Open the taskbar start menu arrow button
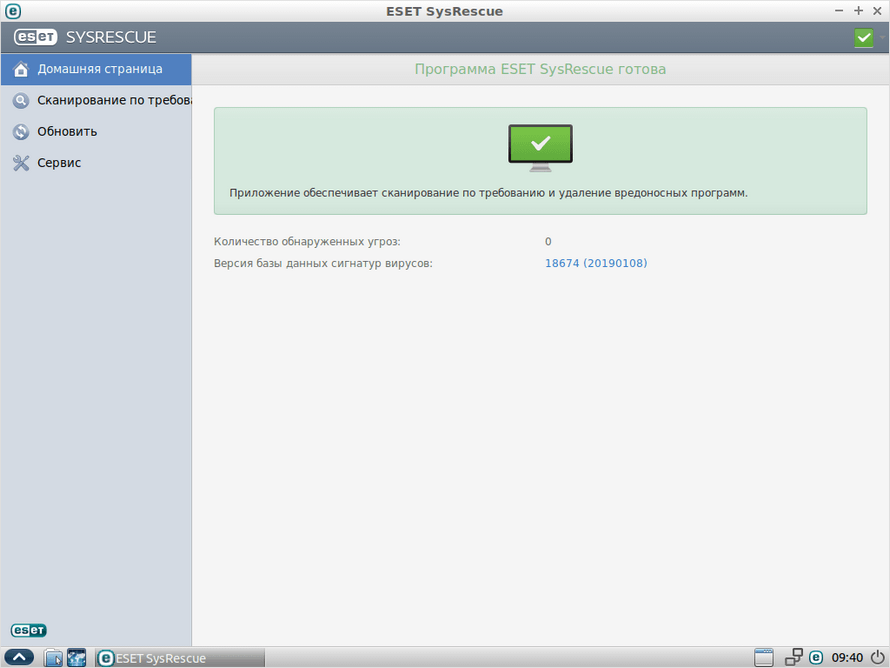This screenshot has width=890, height=668. [21, 657]
